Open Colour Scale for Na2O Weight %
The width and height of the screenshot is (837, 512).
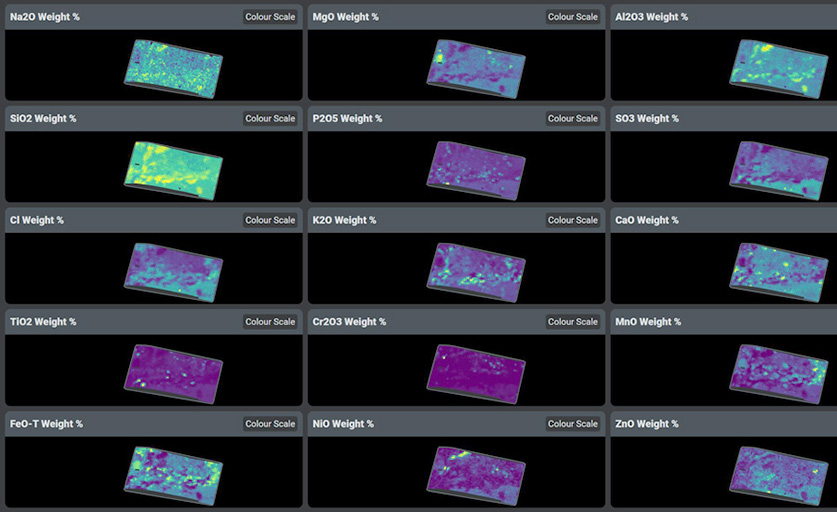(x=270, y=17)
